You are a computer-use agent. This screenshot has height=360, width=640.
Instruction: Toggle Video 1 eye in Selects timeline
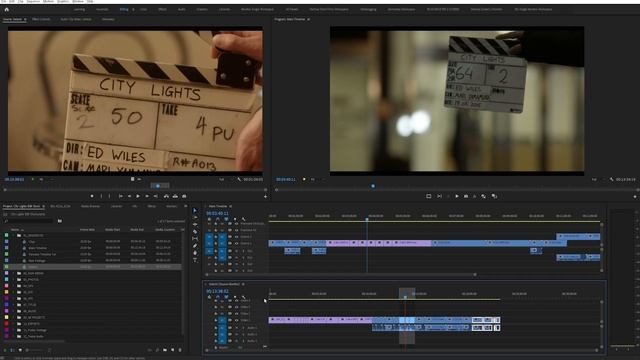click(x=236, y=320)
